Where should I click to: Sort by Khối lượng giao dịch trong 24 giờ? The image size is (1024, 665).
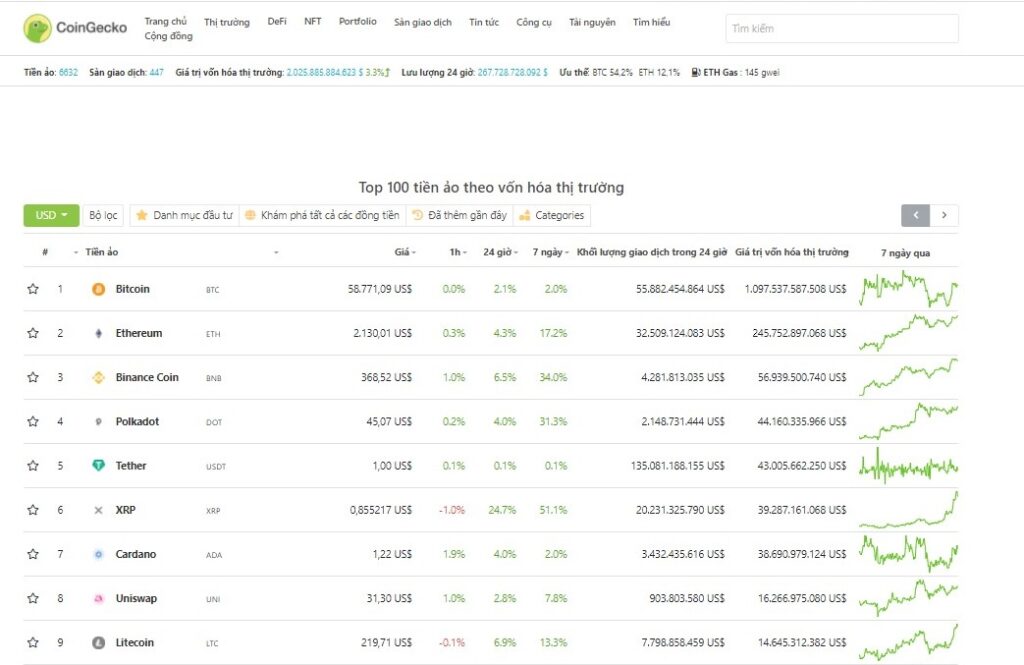point(652,252)
